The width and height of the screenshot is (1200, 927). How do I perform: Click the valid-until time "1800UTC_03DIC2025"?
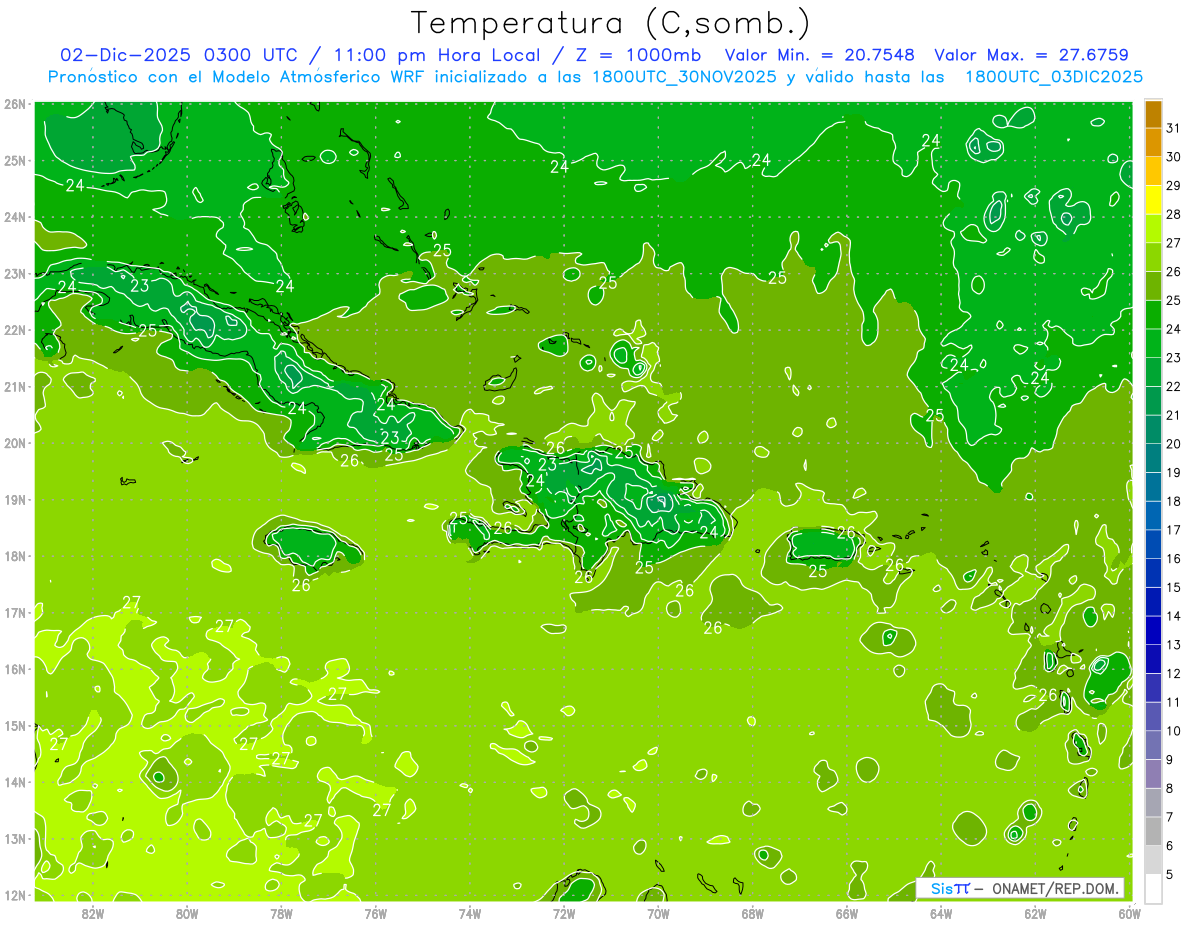click(x=1054, y=77)
